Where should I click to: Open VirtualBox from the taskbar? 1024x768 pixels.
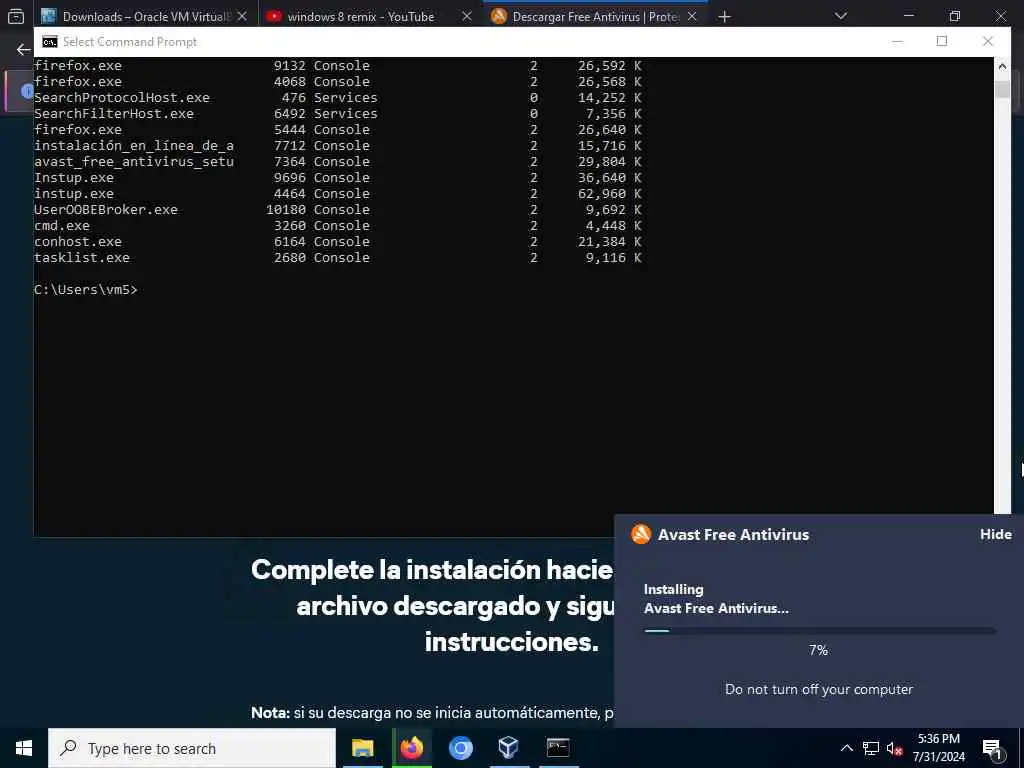click(509, 748)
